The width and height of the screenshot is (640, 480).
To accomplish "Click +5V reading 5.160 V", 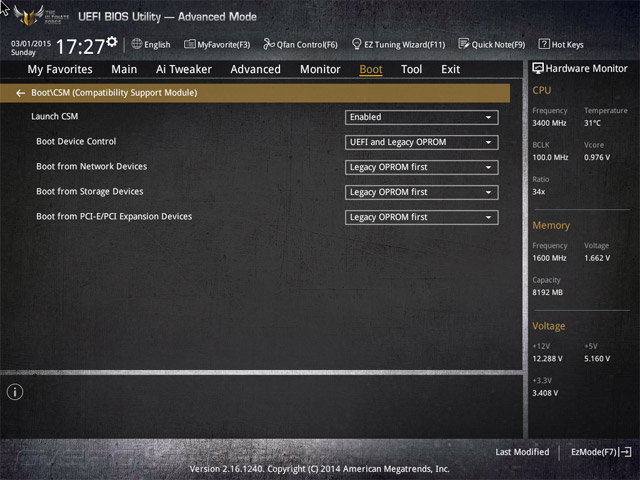I will click(597, 358).
